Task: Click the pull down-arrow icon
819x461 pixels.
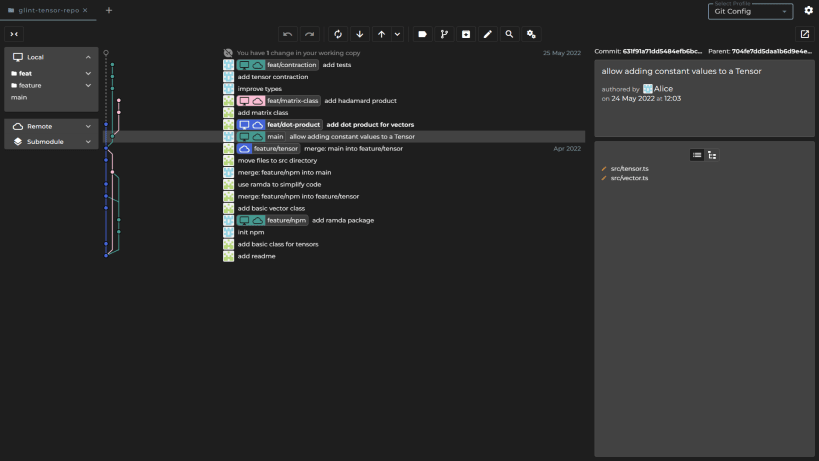Action: [359, 34]
